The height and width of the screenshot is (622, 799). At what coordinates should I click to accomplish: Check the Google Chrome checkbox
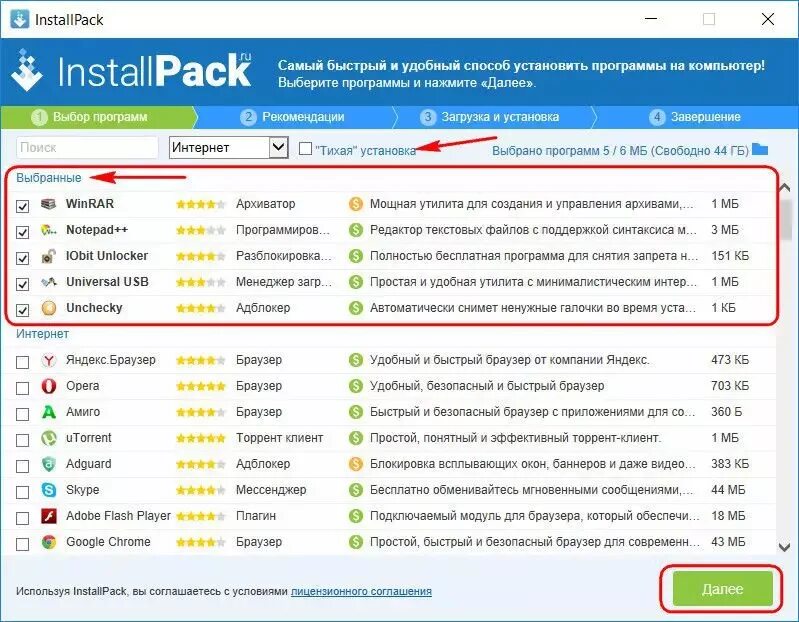[x=22, y=544]
